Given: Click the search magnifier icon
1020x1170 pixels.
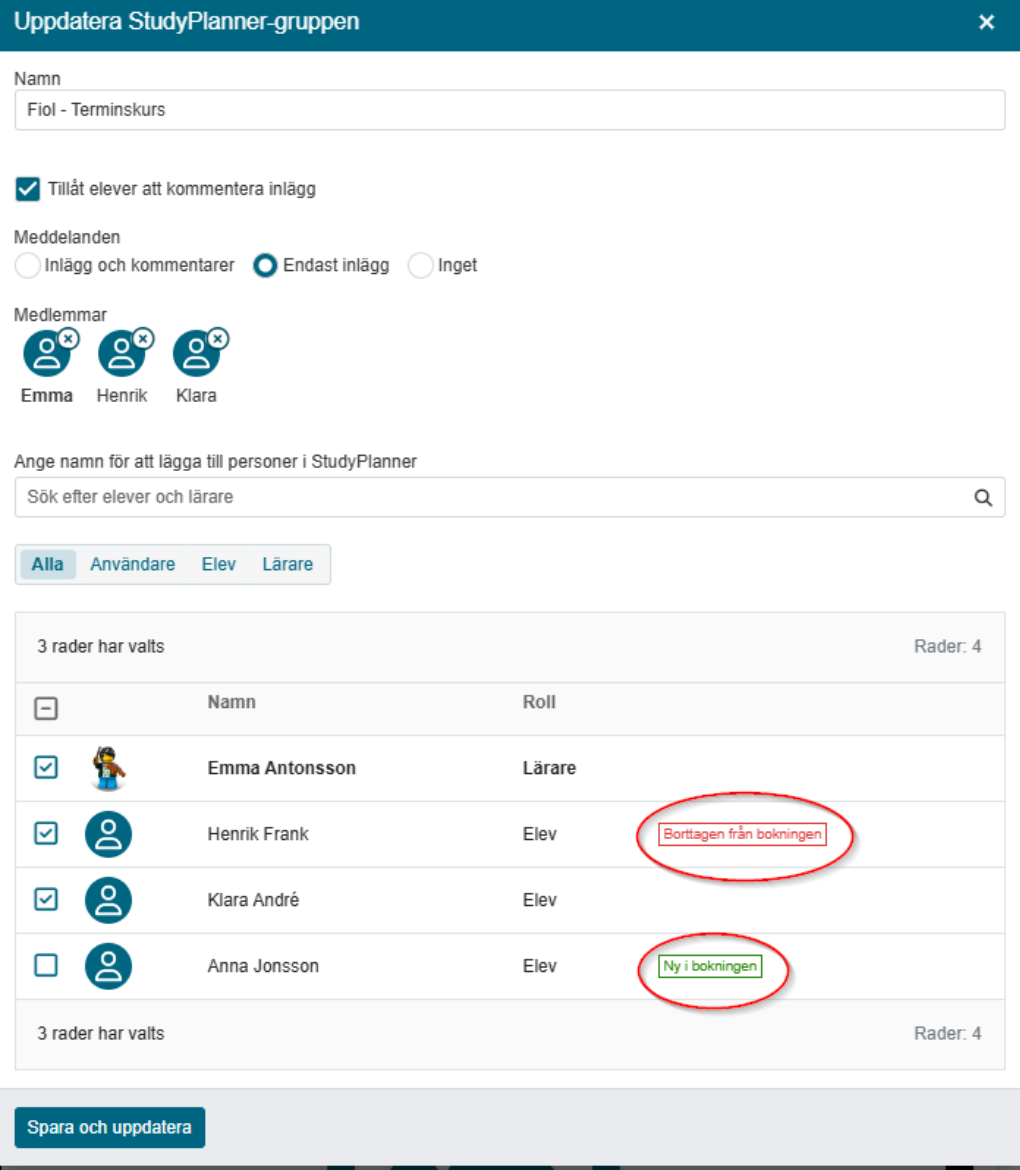Looking at the screenshot, I should (983, 498).
